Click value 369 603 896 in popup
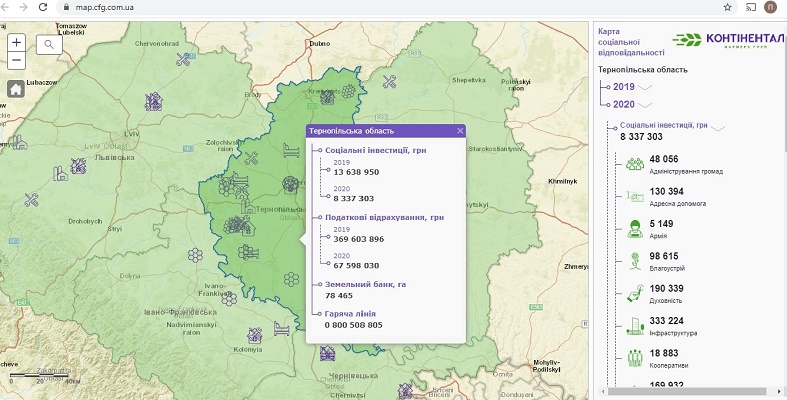The height and width of the screenshot is (400, 787). [358, 239]
